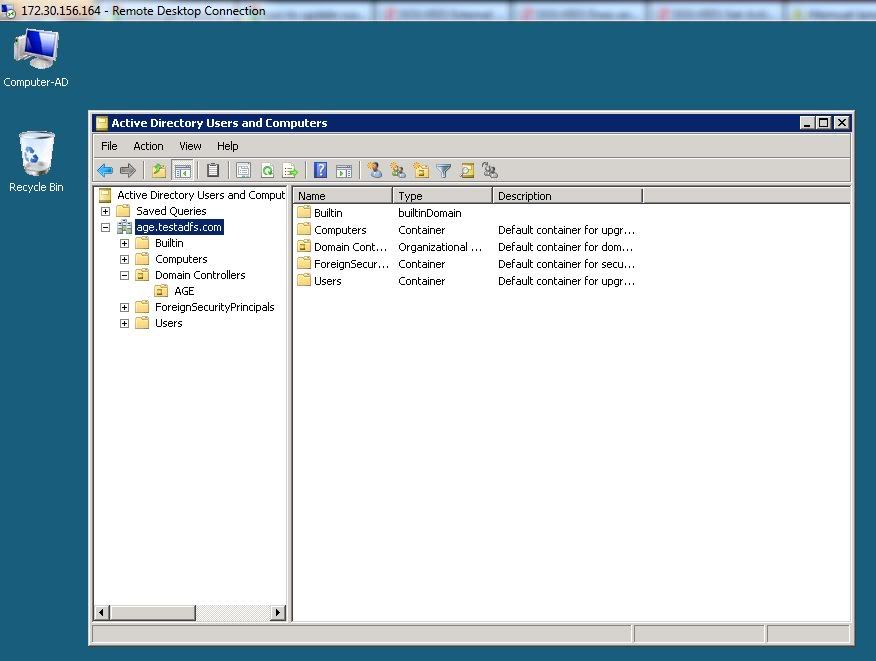Select 'Domain Cont...' row in list
This screenshot has width=876, height=661.
pos(466,247)
